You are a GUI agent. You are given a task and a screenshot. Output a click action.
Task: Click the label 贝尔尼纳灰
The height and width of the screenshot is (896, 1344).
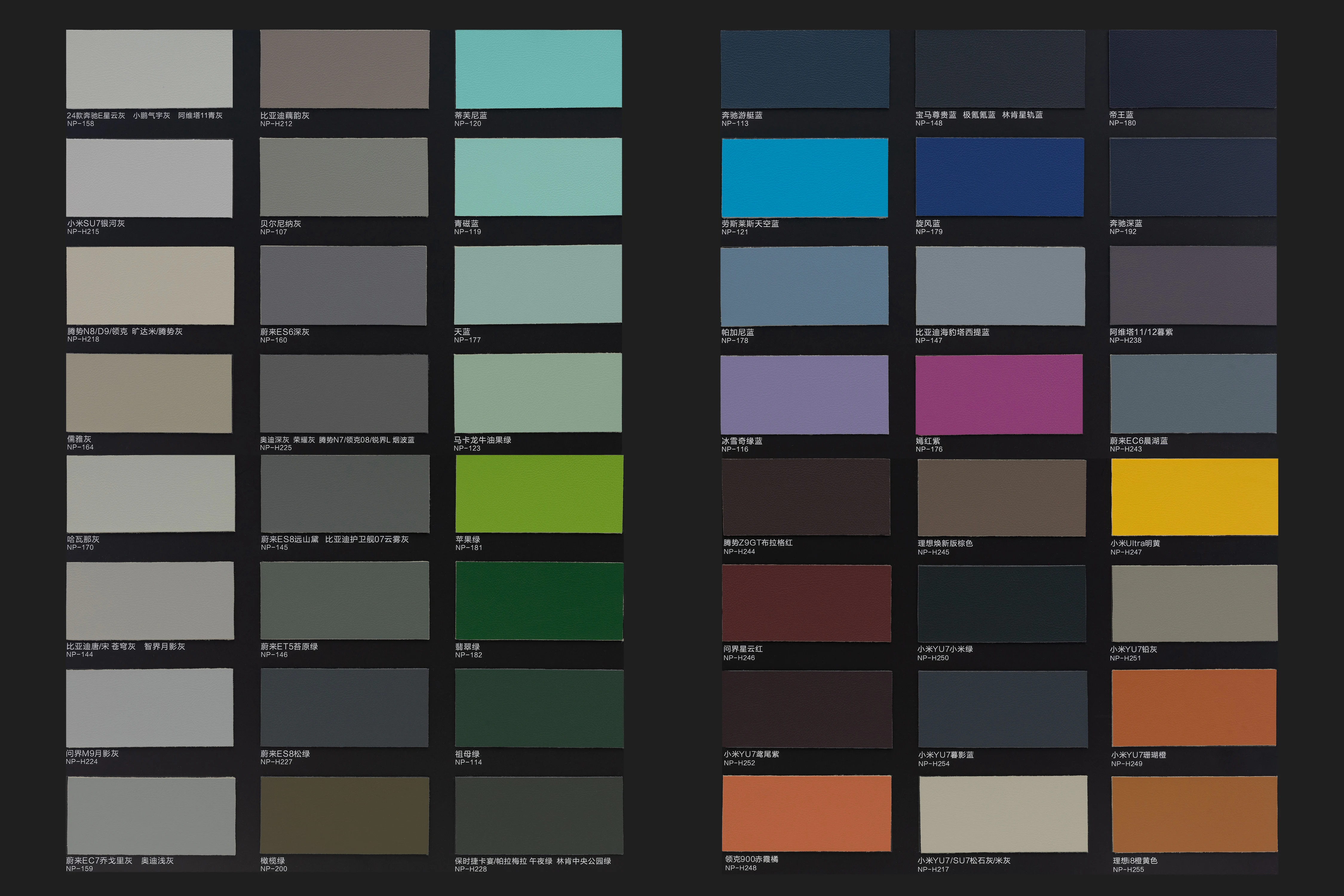click(280, 223)
